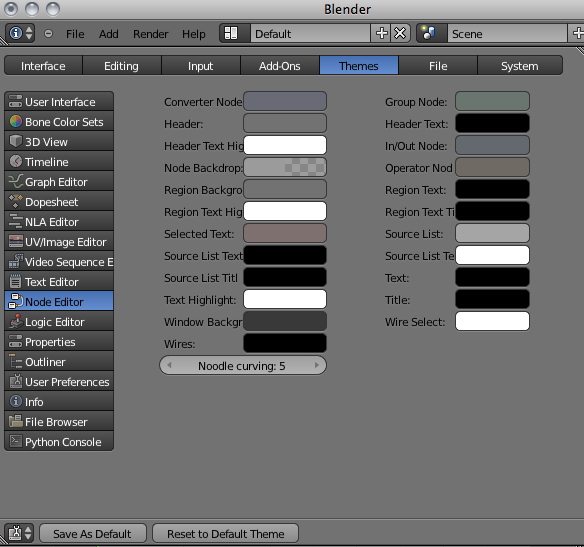Open NLA Editor theme settings
The width and height of the screenshot is (584, 547).
(59, 222)
